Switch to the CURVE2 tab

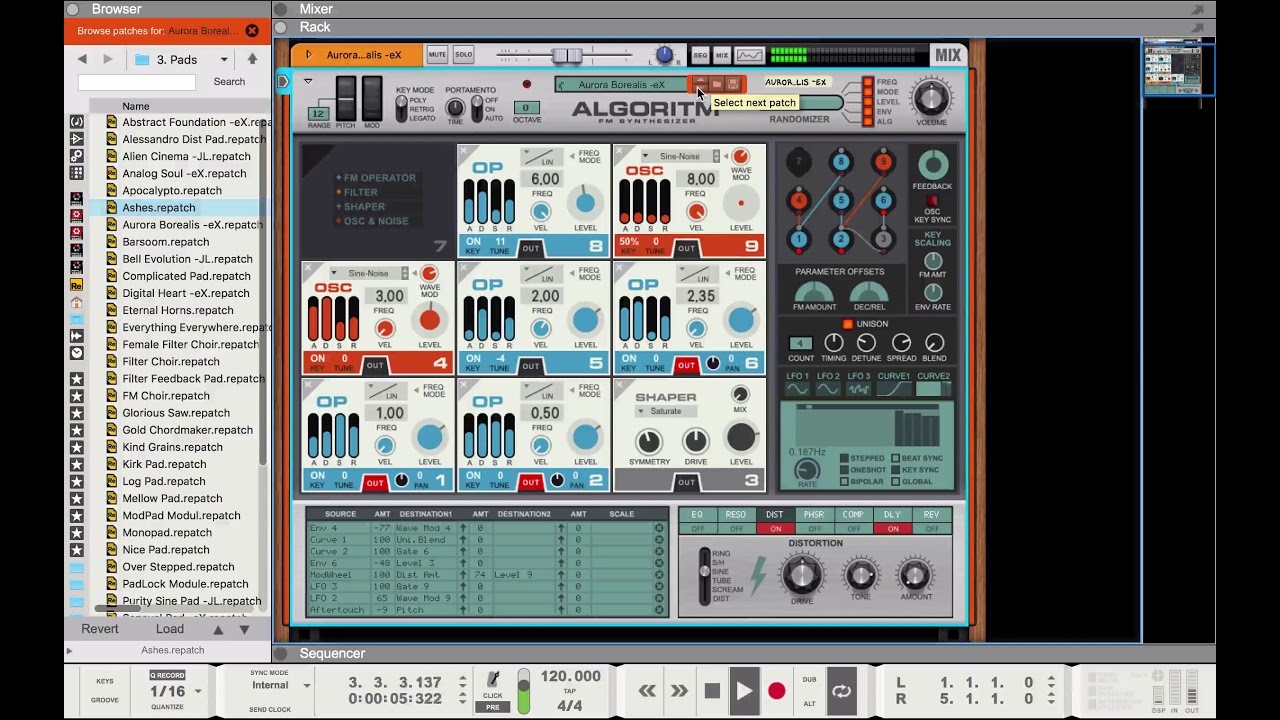933,382
